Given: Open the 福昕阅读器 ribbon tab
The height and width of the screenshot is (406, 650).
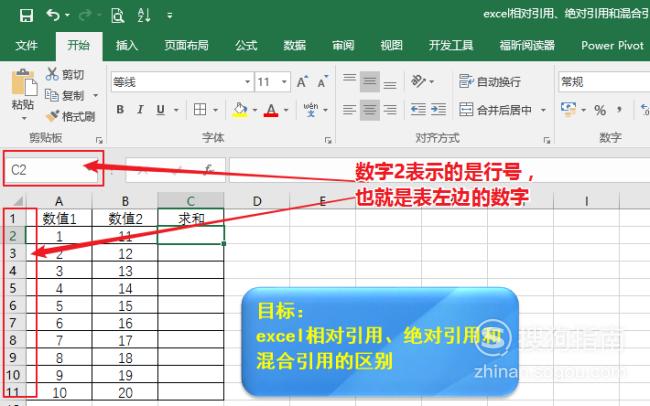Looking at the screenshot, I should point(527,45).
